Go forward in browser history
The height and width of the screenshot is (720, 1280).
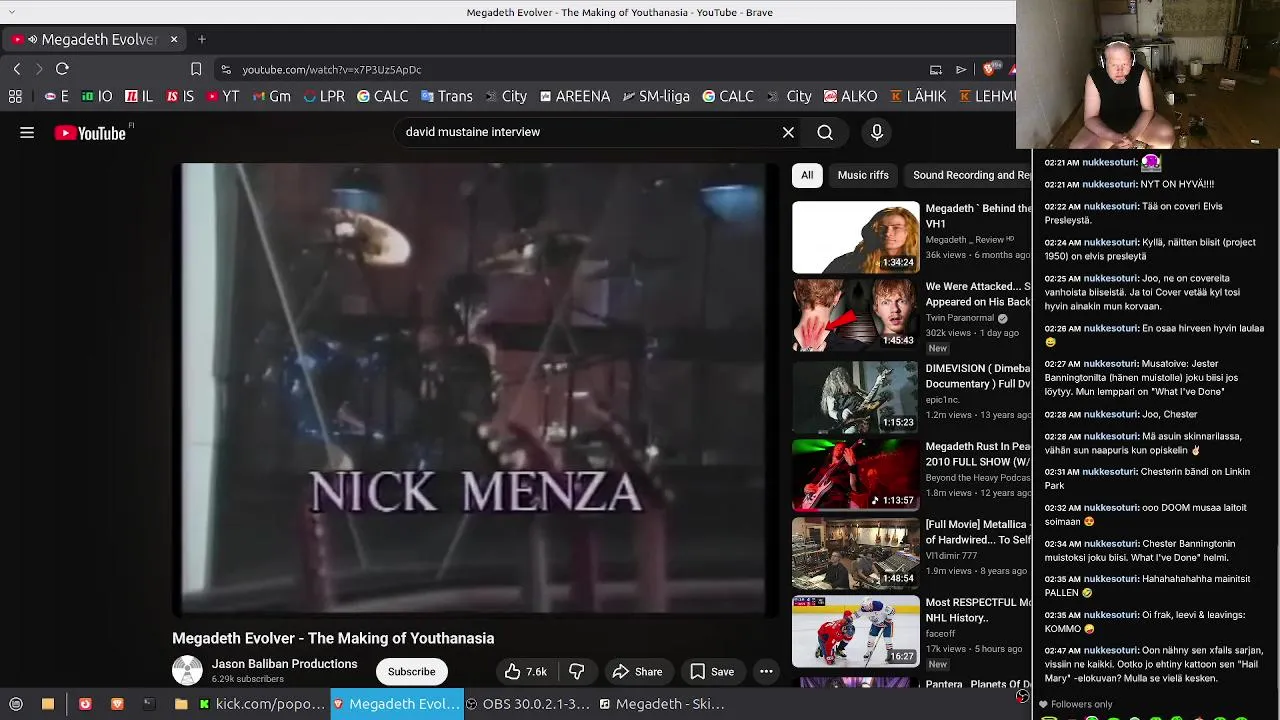tap(39, 69)
